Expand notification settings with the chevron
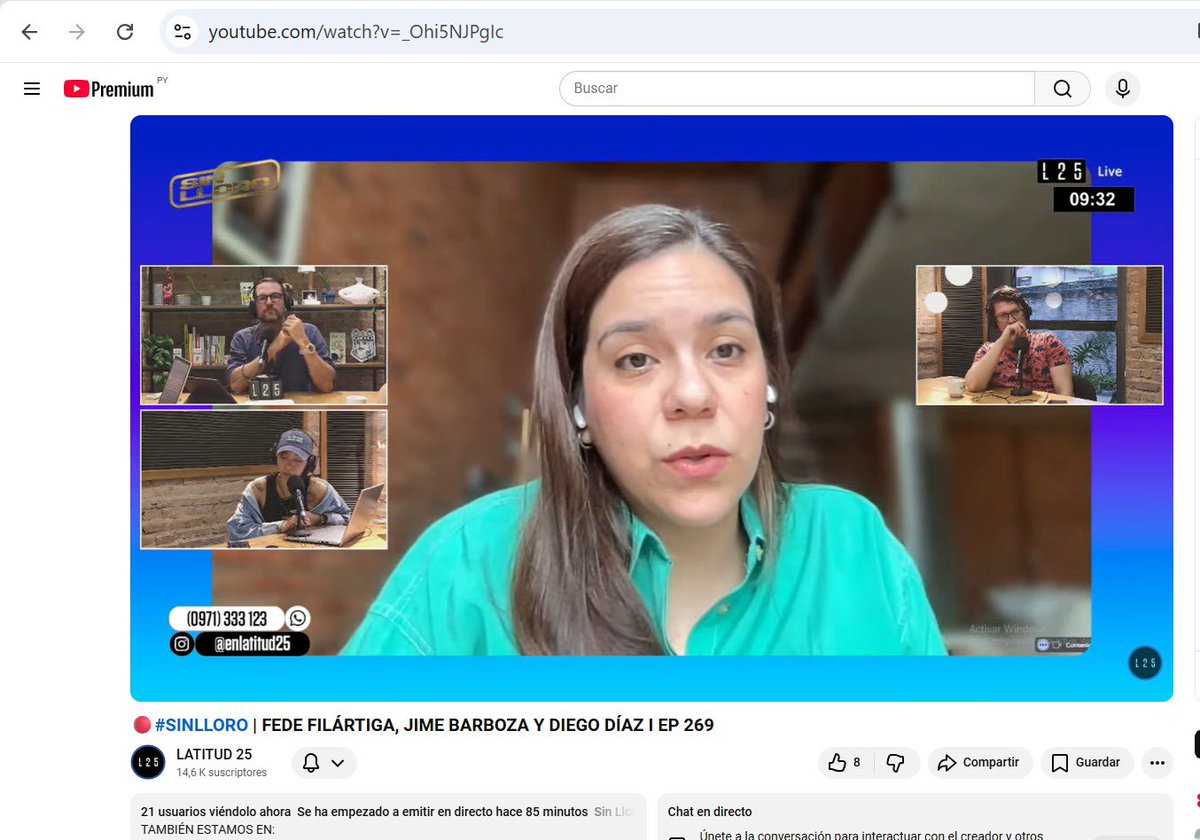The height and width of the screenshot is (840, 1200). click(337, 762)
